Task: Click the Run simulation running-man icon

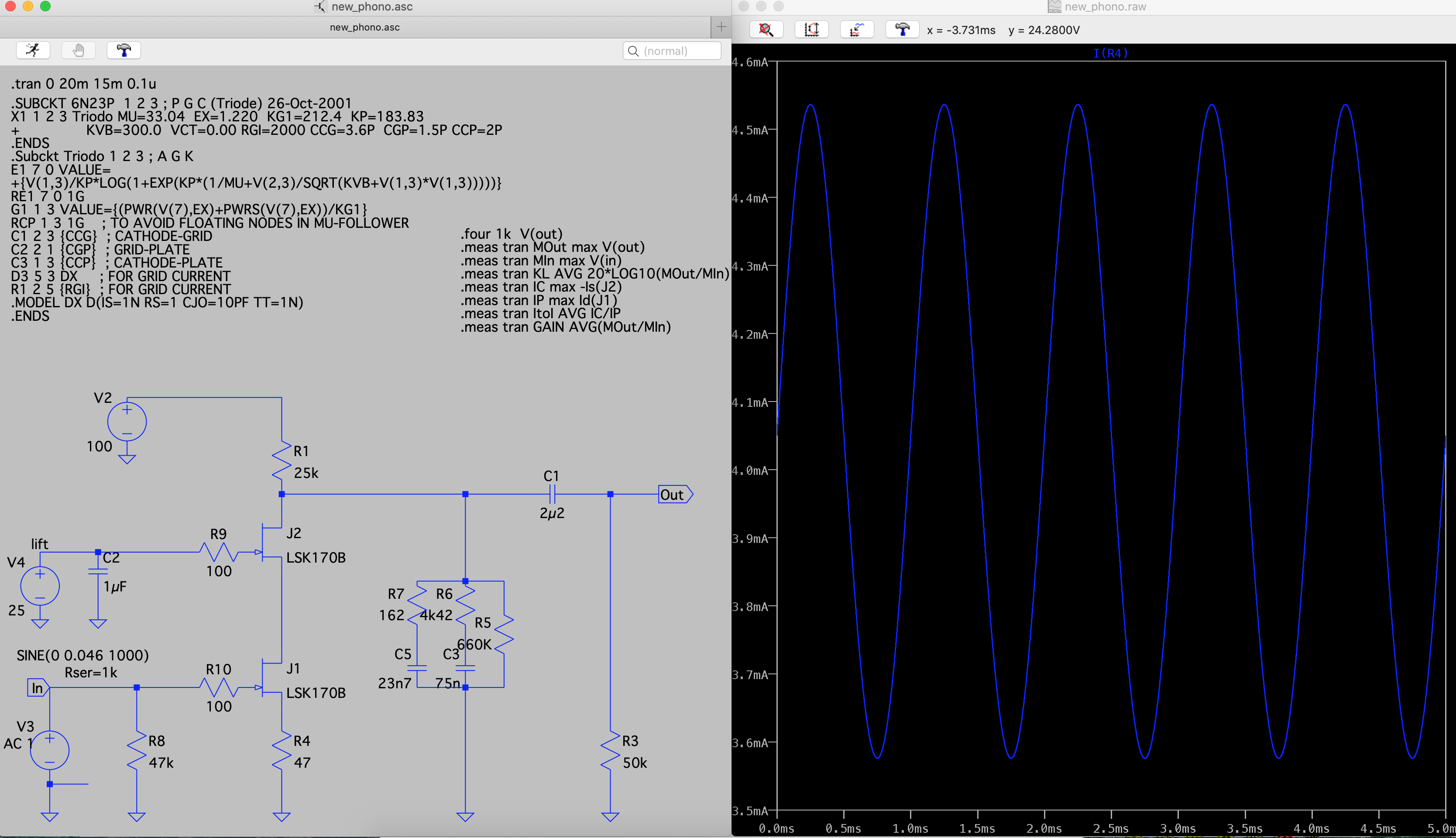Action: point(33,51)
